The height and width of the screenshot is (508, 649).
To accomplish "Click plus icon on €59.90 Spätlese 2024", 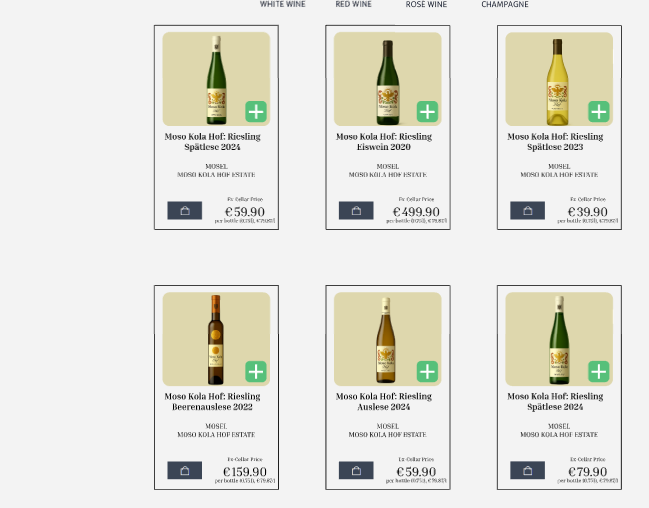I will click(x=256, y=112).
